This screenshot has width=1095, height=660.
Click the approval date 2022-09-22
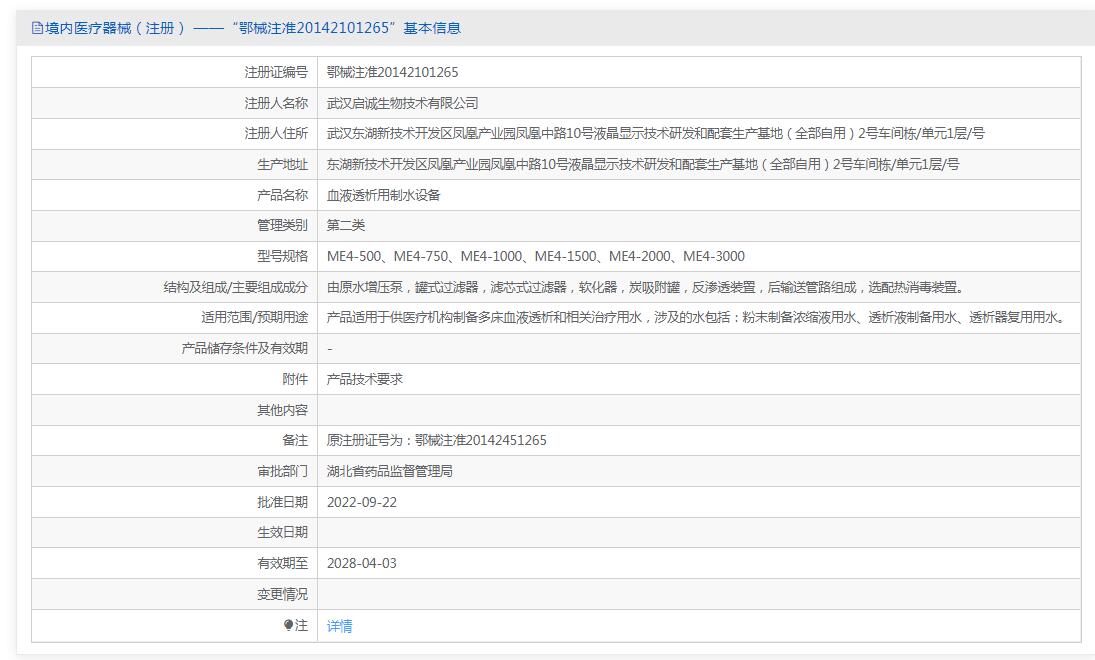(362, 502)
